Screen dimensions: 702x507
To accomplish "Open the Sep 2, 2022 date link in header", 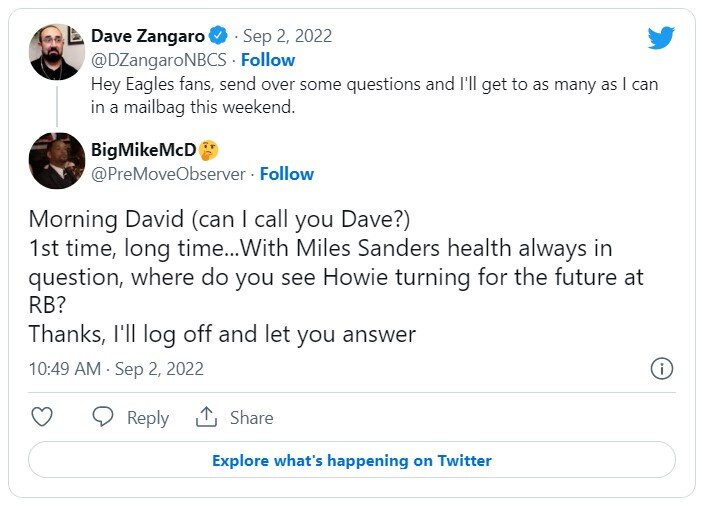I will tap(288, 36).
